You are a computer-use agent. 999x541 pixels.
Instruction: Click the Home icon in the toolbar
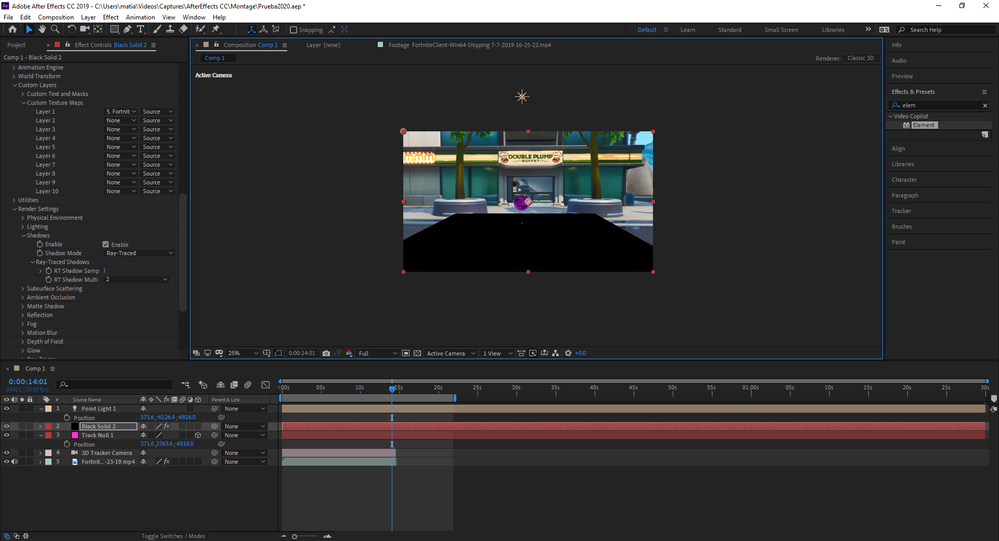(x=12, y=29)
